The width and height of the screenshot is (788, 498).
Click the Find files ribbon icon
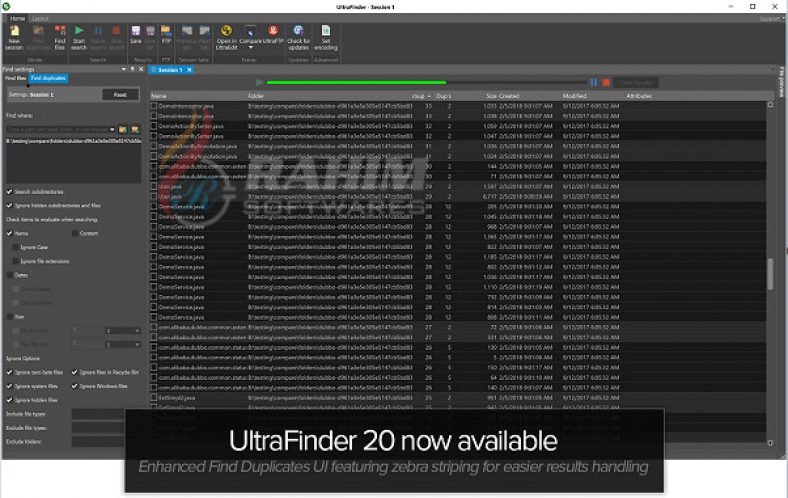click(60, 37)
